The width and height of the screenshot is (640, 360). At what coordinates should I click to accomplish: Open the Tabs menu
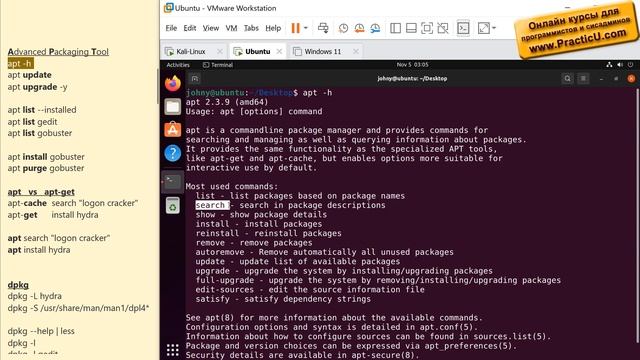point(251,28)
